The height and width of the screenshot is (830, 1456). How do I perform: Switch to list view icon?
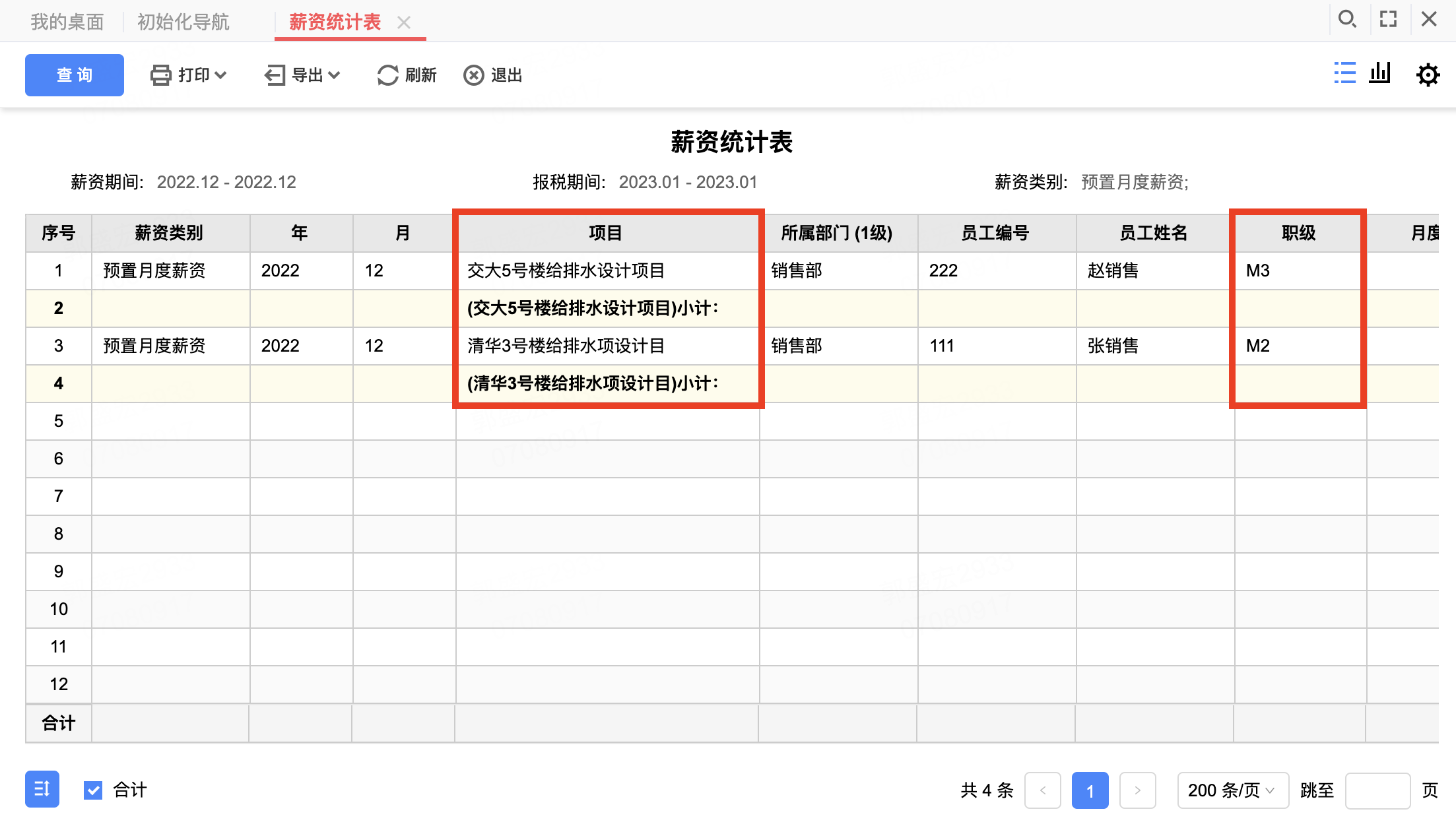1344,73
